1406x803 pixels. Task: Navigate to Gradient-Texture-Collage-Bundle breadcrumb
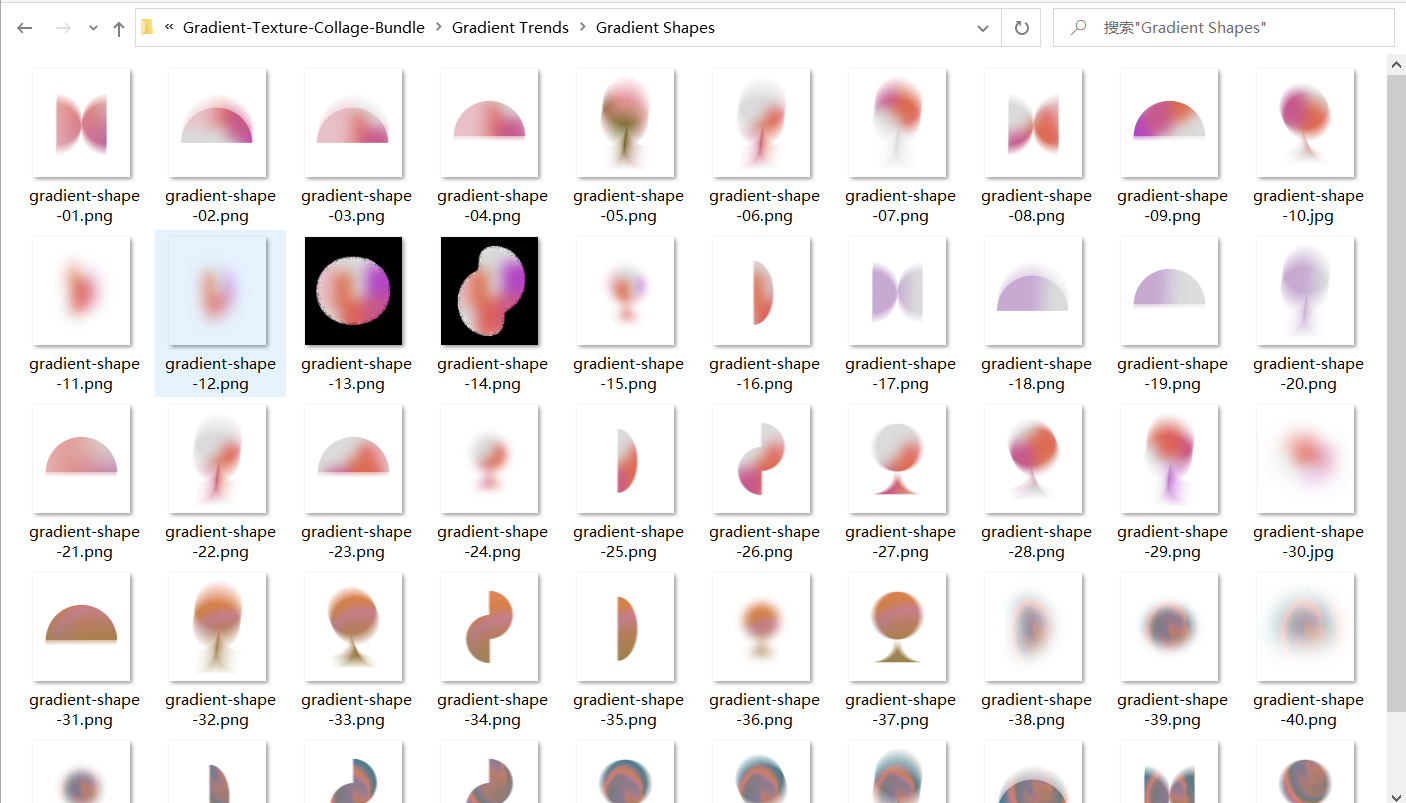pos(304,28)
